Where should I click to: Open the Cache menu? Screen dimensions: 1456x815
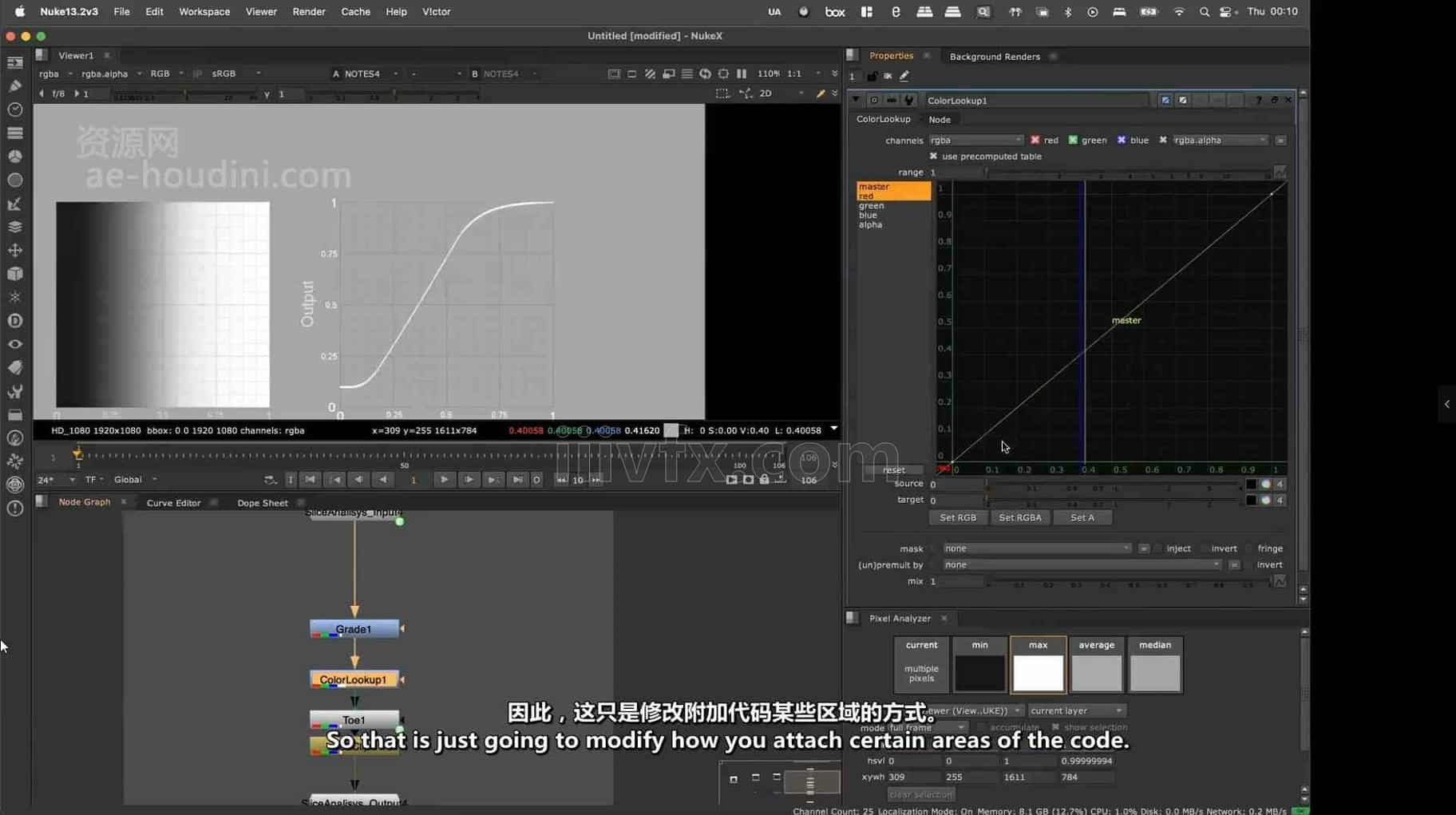pyautogui.click(x=355, y=11)
